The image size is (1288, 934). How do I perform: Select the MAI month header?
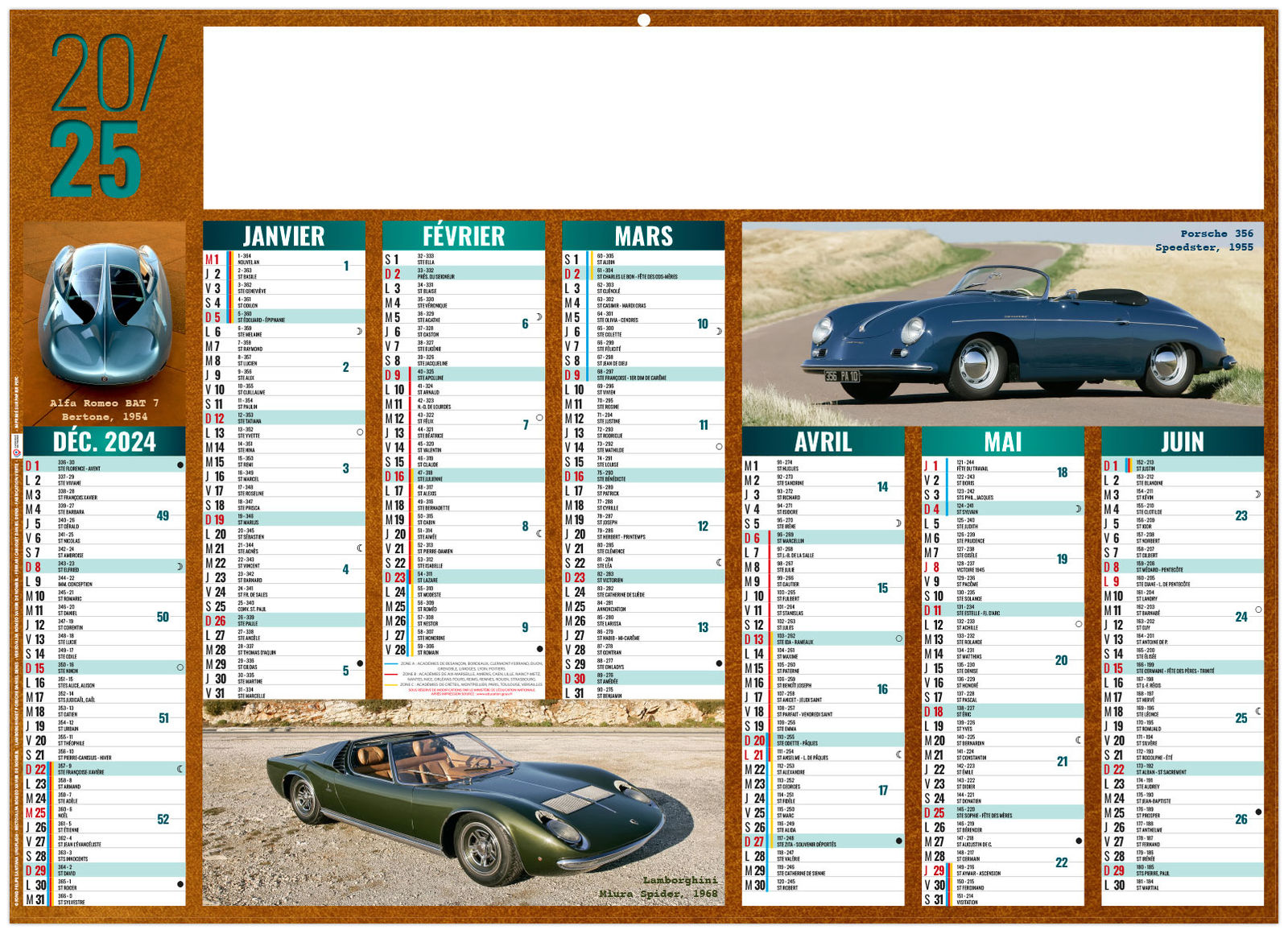(1003, 442)
